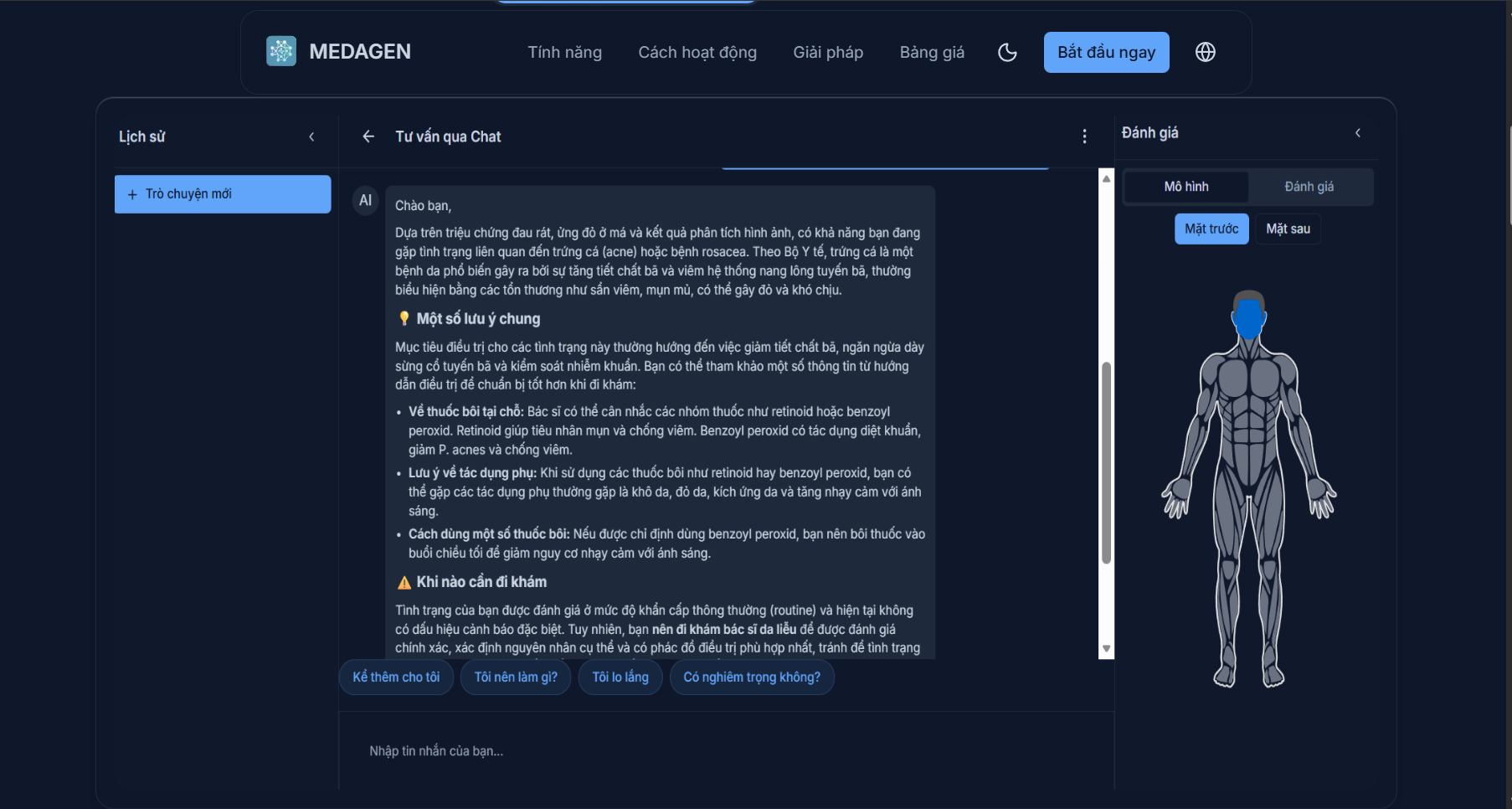
Task: Open the Bảng giá menu item
Action: (x=931, y=52)
